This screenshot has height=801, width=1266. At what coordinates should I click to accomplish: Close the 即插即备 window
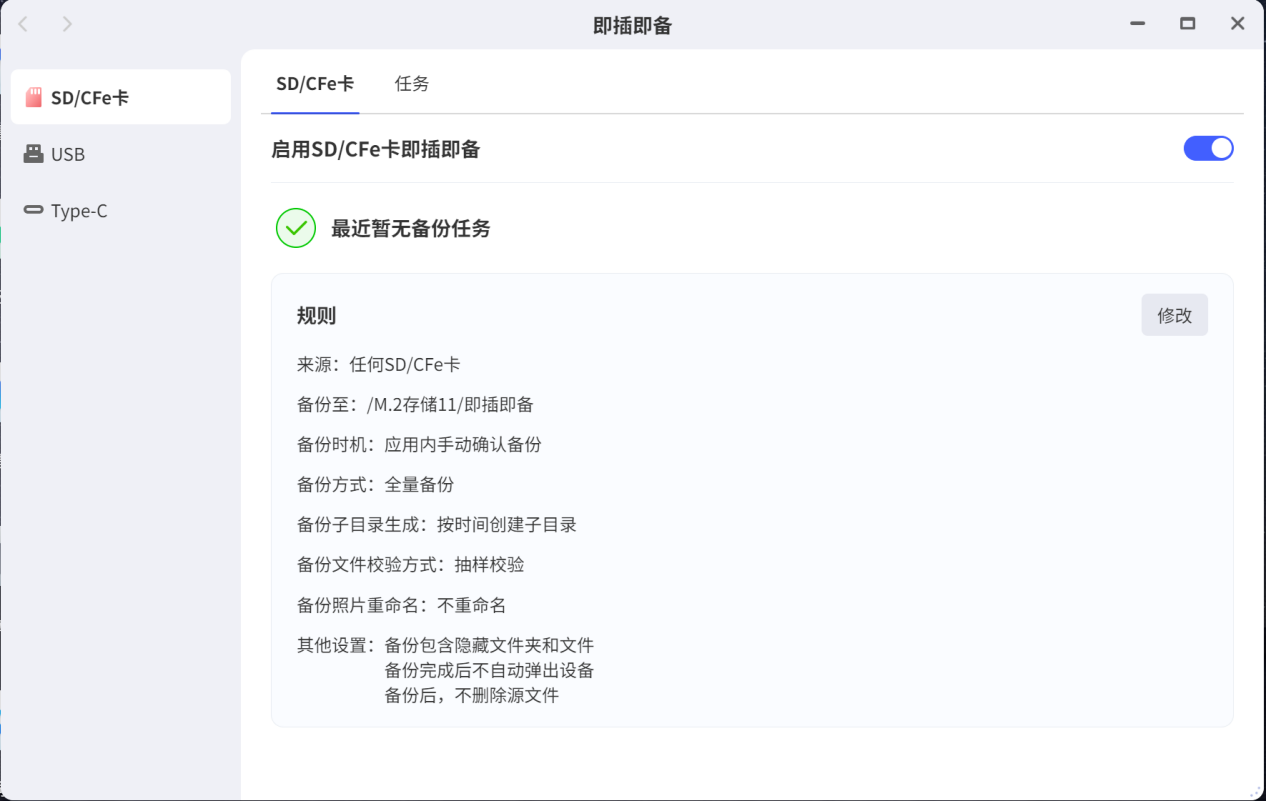[1237, 24]
